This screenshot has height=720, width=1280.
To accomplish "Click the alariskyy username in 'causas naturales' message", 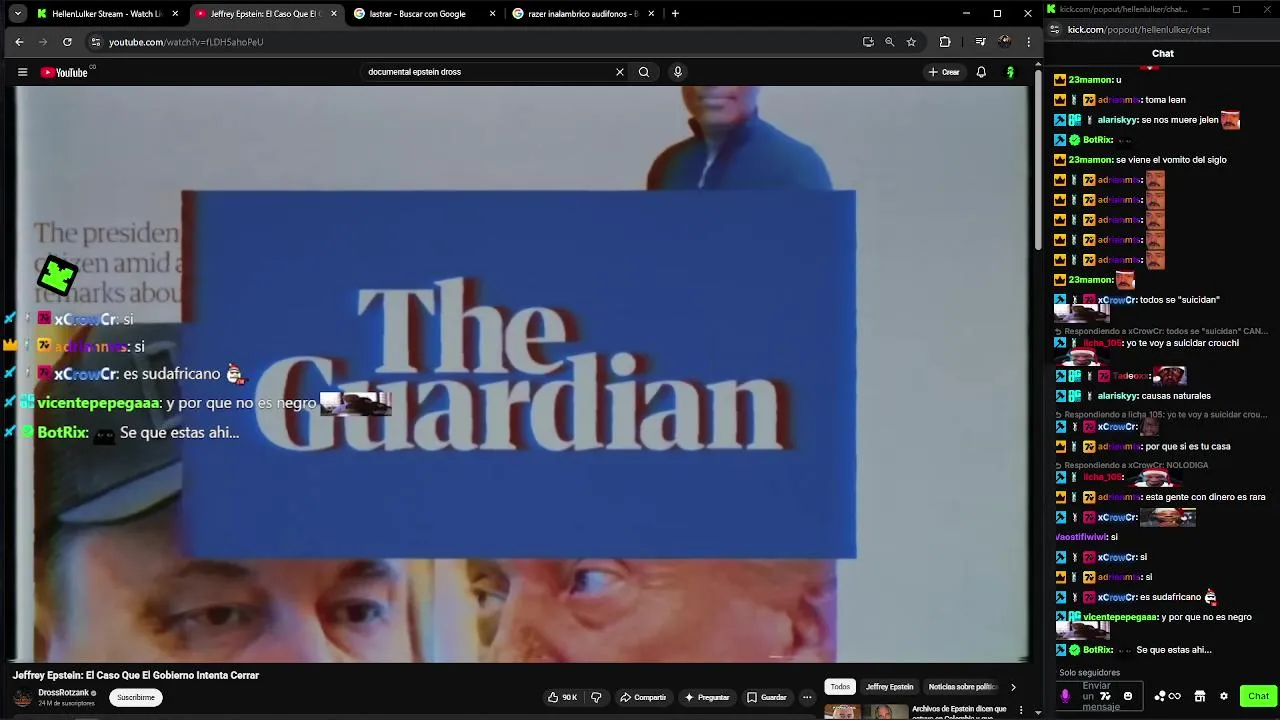I will pos(1118,396).
